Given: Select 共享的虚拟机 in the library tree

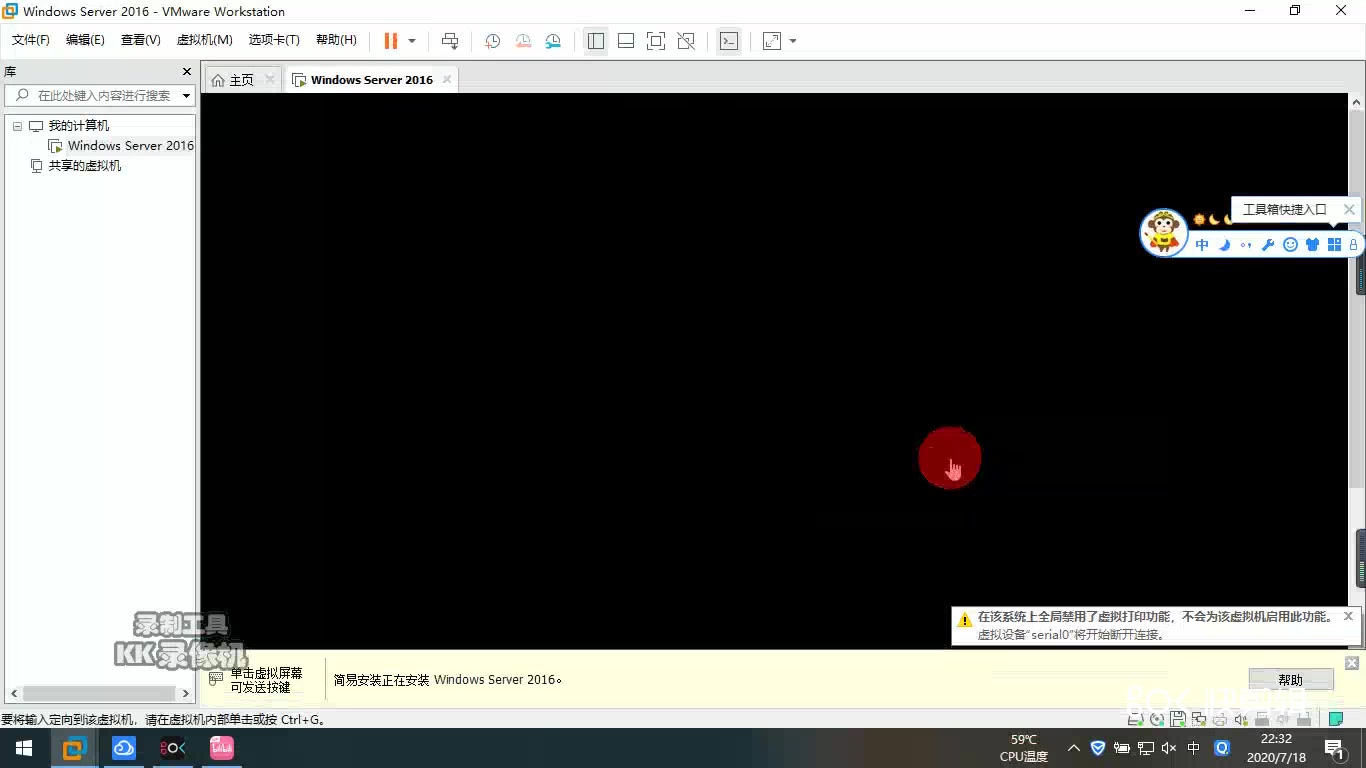Looking at the screenshot, I should point(85,166).
